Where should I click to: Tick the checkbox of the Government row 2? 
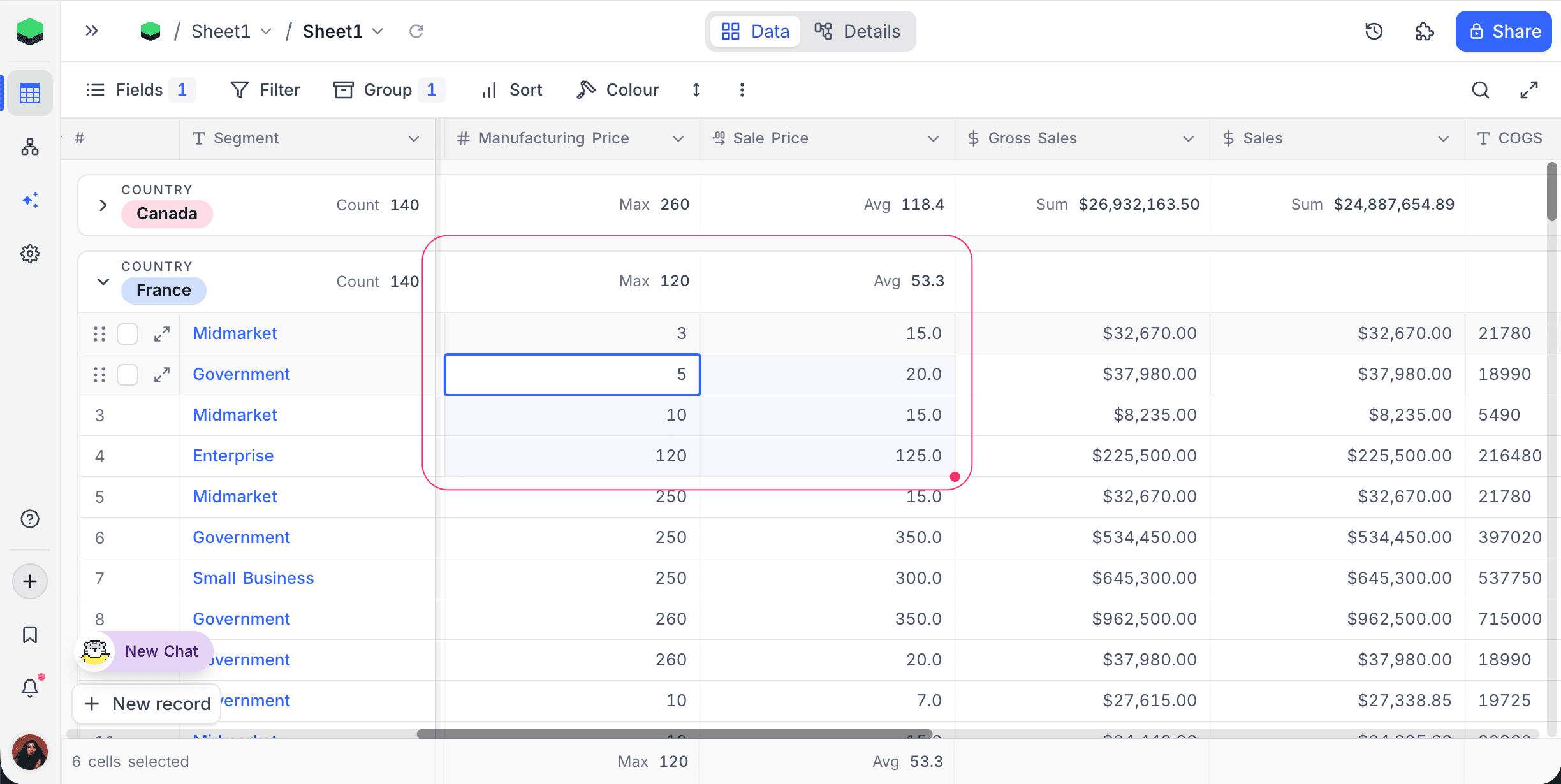click(128, 375)
